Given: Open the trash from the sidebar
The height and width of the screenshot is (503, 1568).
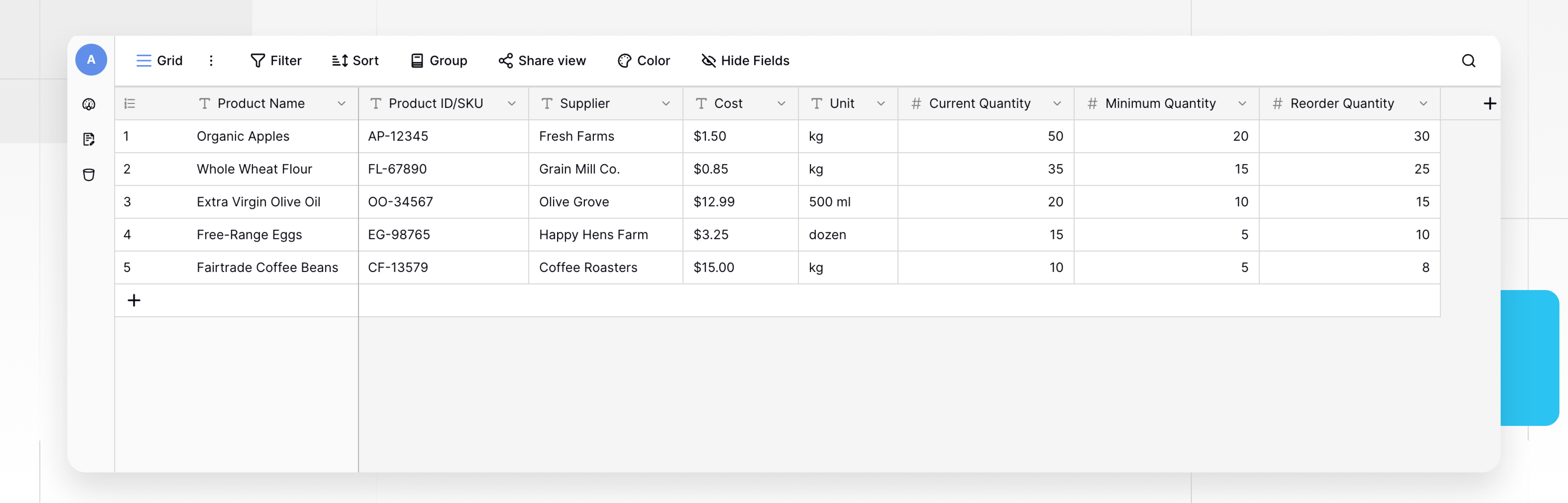Looking at the screenshot, I should pos(89,175).
